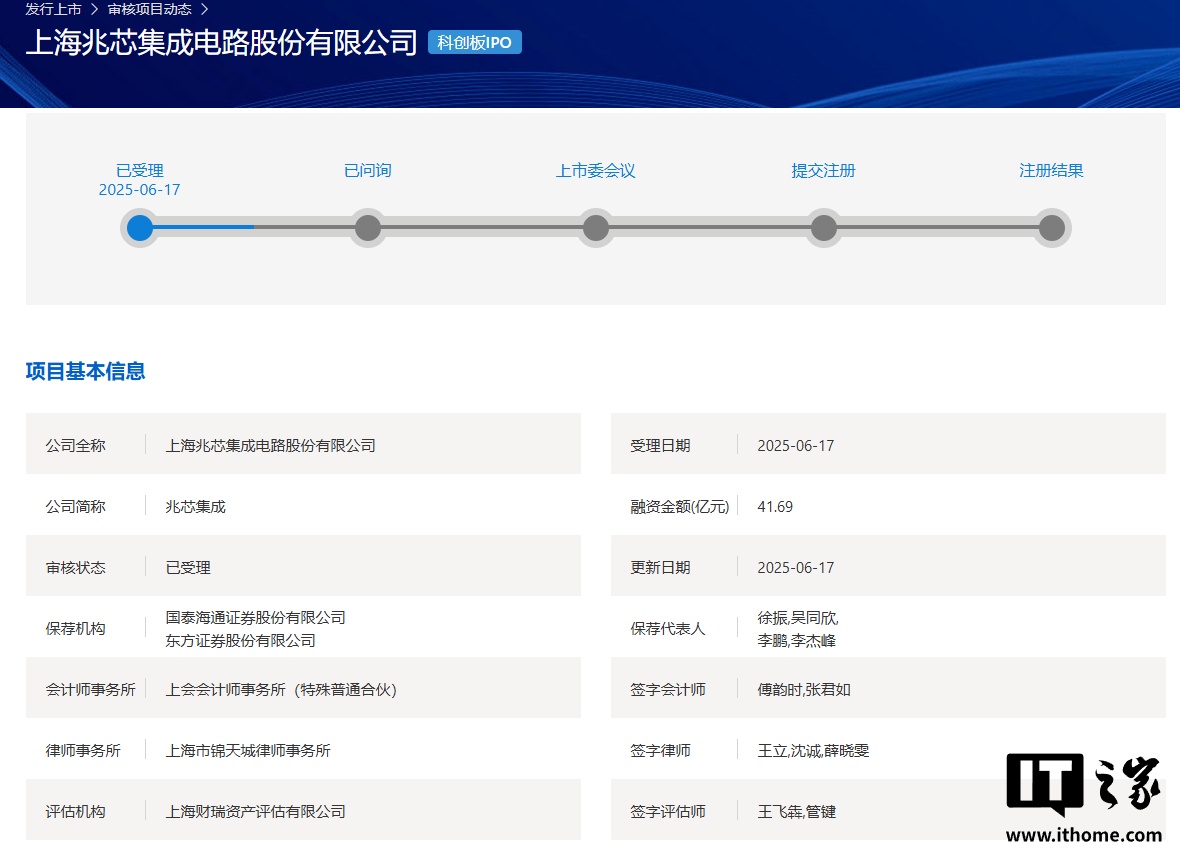This screenshot has width=1180, height=857.
Task: Click the representatives 徐振,吴同欣
Action: [798, 618]
